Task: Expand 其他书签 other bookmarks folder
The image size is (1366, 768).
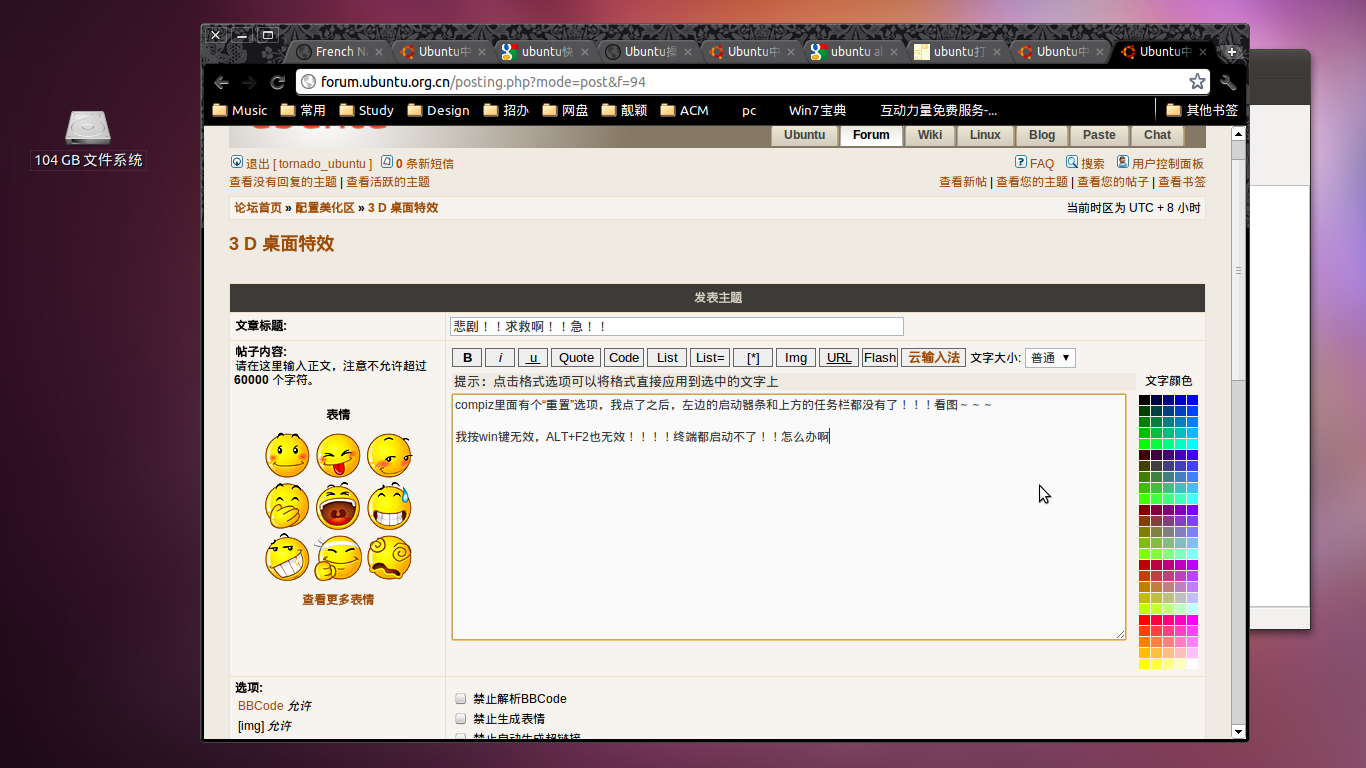Action: 1202,110
